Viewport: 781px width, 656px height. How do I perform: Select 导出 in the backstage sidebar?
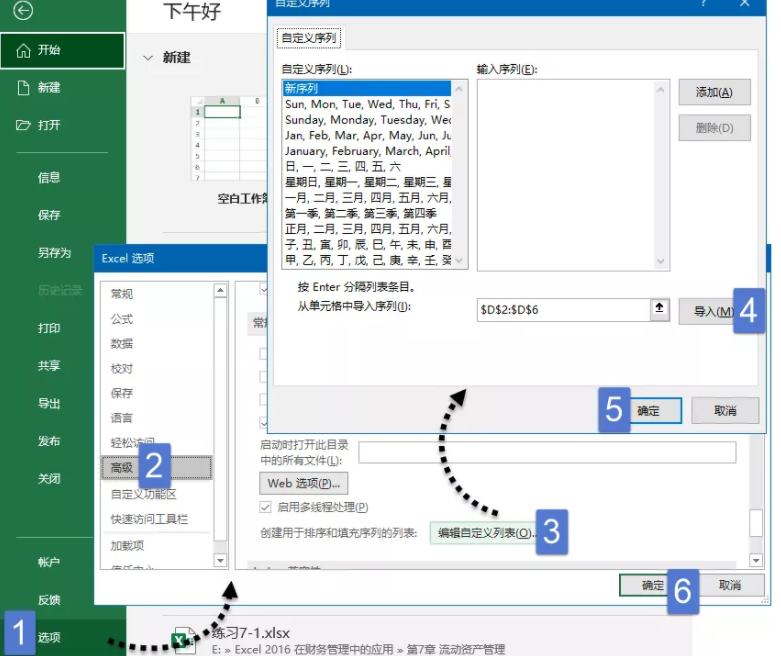coord(49,403)
